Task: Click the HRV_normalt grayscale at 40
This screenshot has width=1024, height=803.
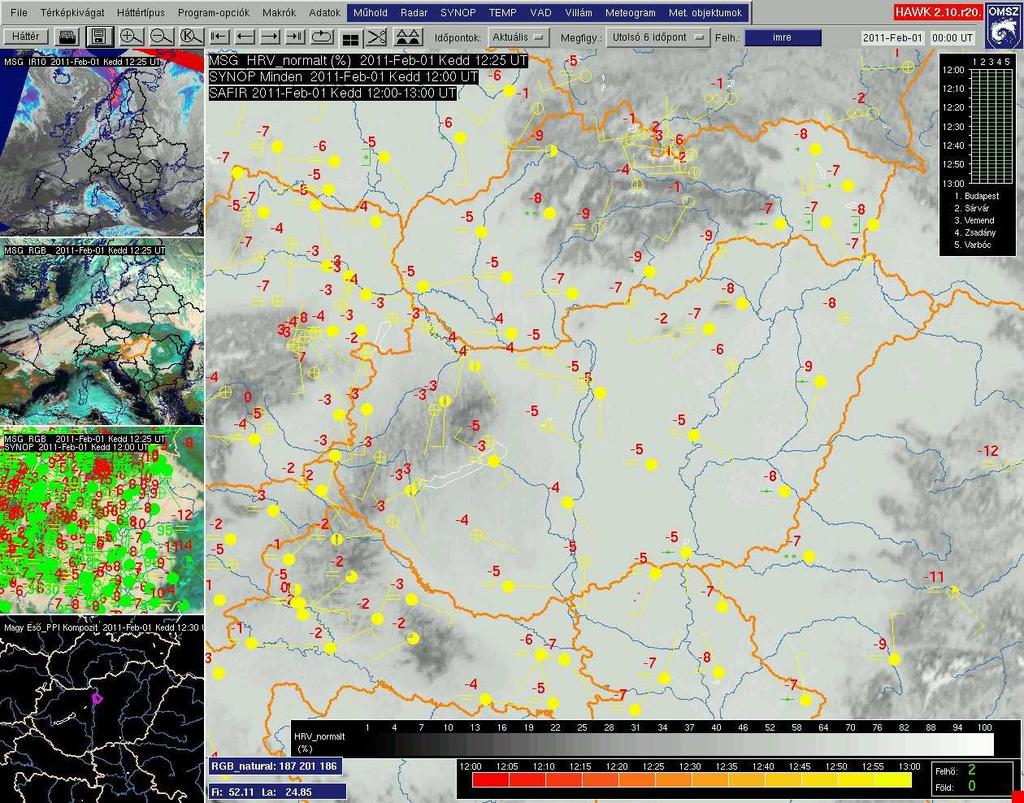Action: [x=716, y=744]
